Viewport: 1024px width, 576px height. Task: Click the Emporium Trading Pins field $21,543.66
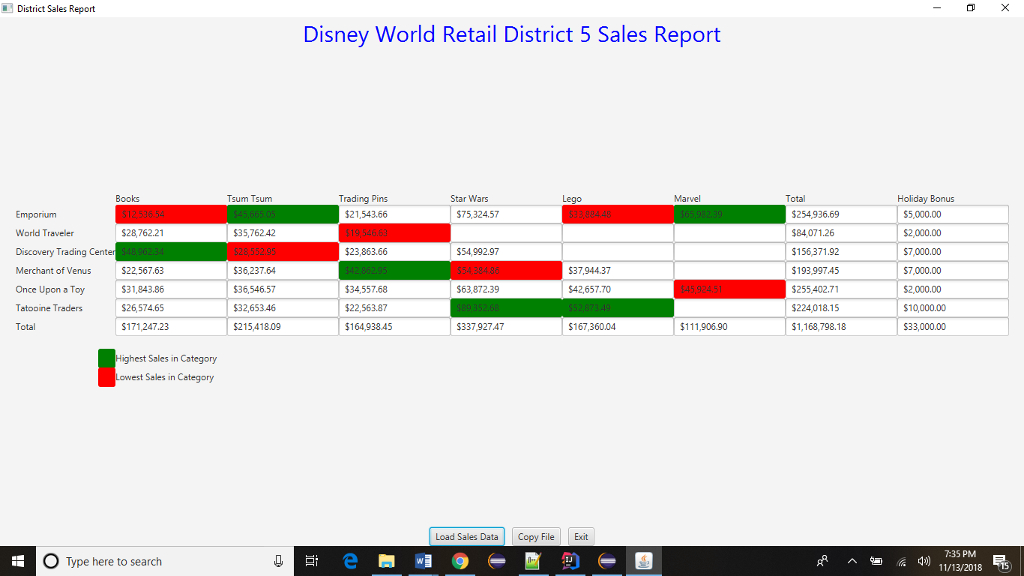point(394,214)
